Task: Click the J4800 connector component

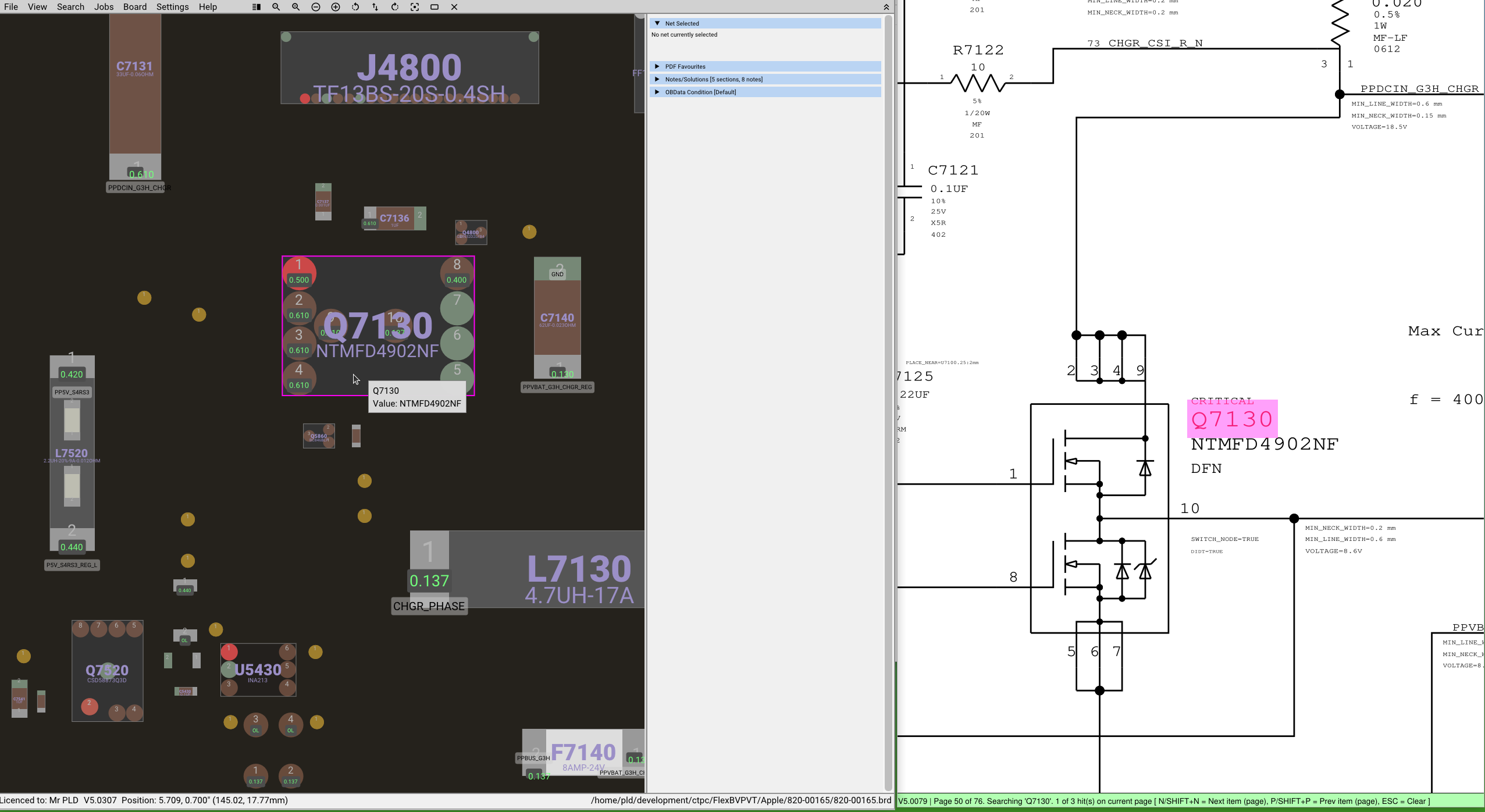Action: (409, 67)
